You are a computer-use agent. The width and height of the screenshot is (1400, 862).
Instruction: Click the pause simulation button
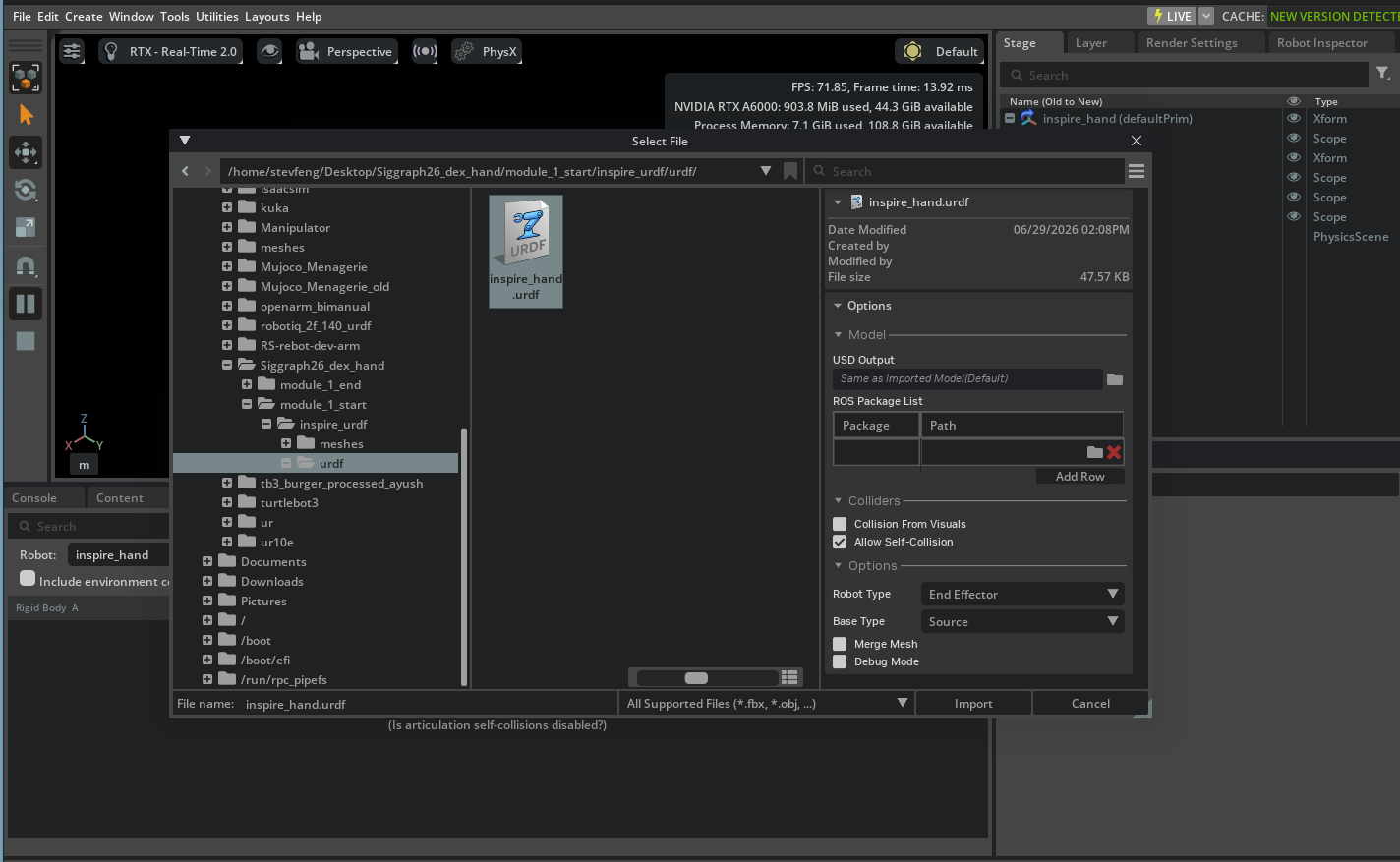[x=26, y=304]
